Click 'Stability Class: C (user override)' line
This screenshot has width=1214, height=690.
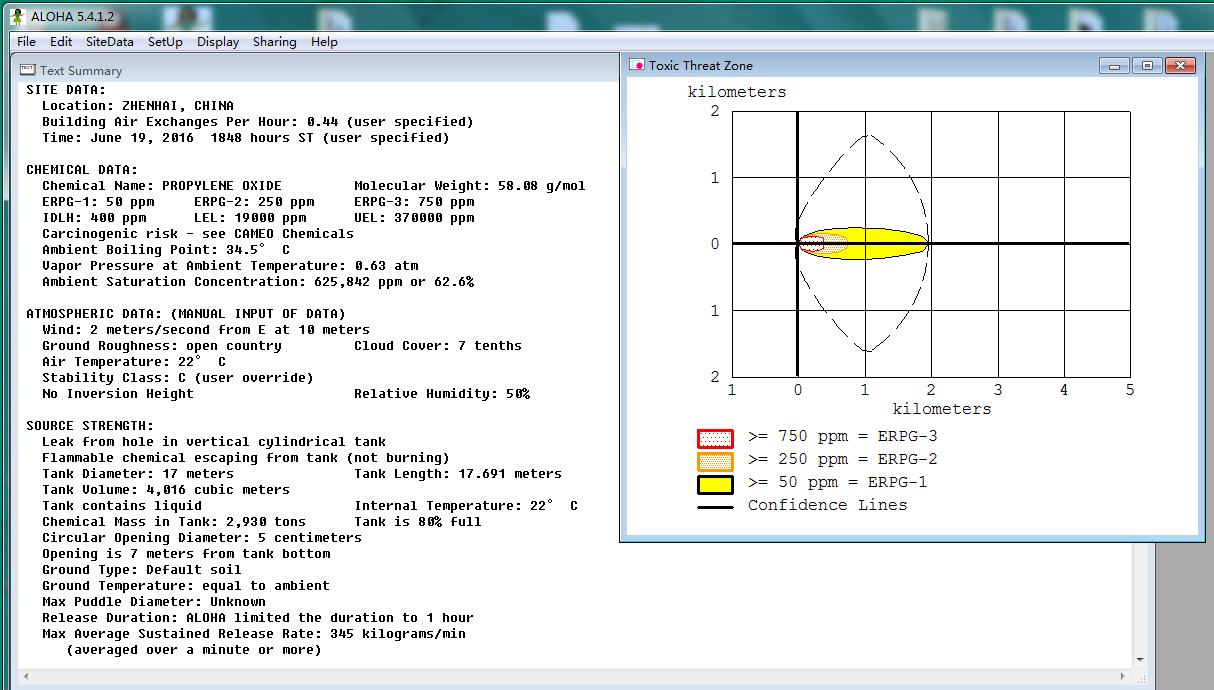pos(178,378)
